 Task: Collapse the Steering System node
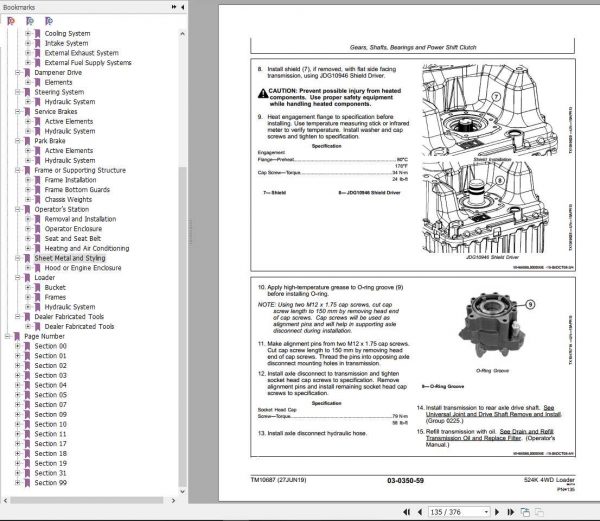(18, 92)
